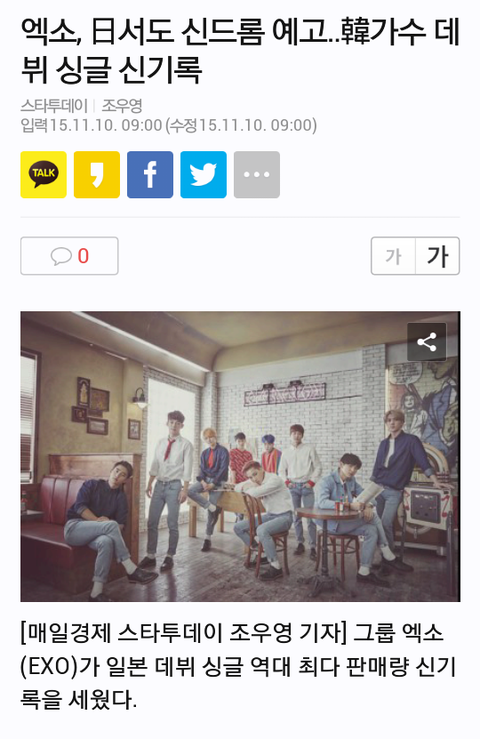The width and height of the screenshot is (480, 739).
Task: Click body text ending 록을 세웠다.
Action: [x=79, y=699]
